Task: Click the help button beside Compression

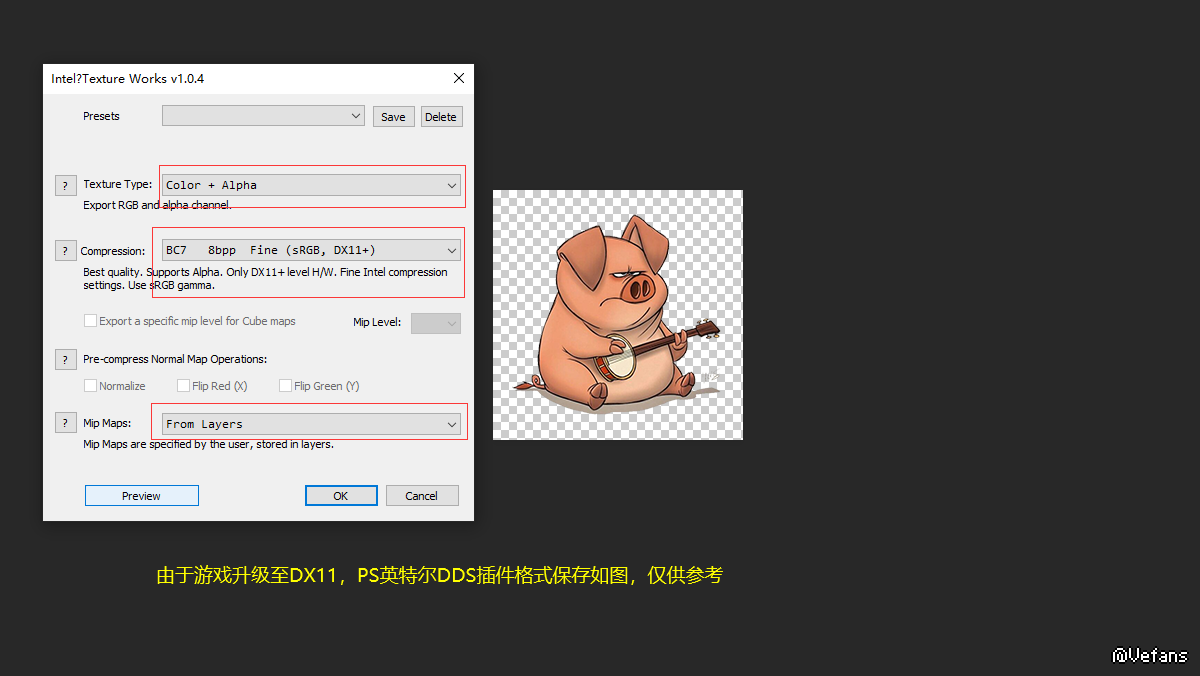Action: tap(65, 251)
